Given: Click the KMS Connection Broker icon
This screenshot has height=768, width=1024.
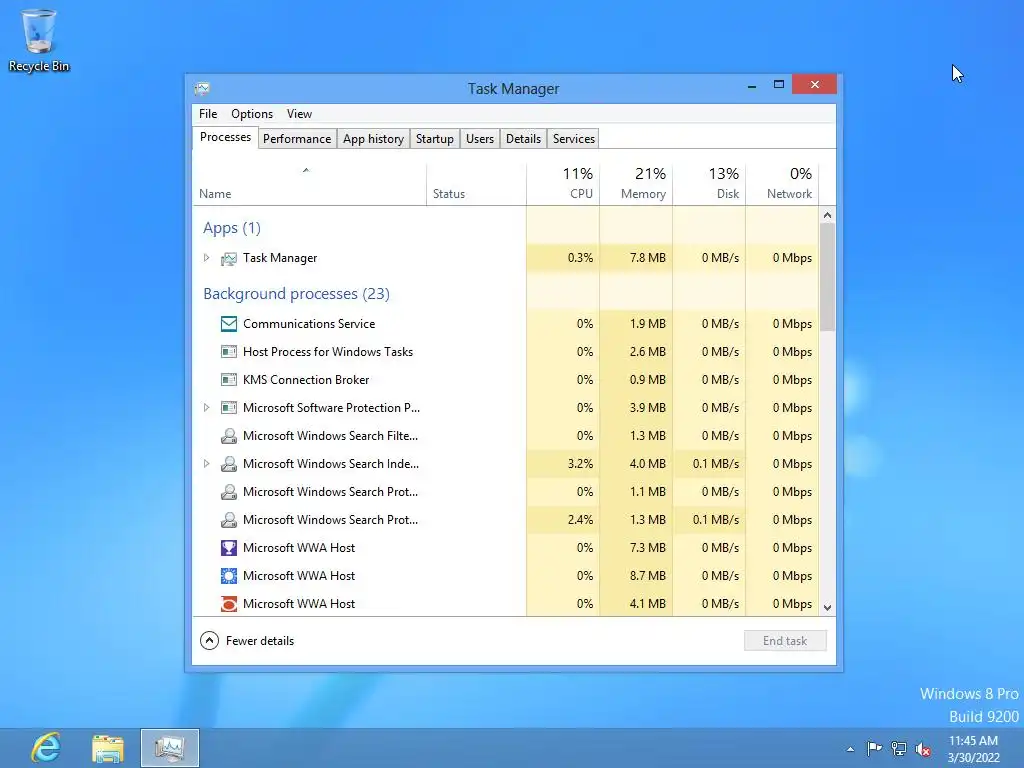Looking at the screenshot, I should [229, 380].
